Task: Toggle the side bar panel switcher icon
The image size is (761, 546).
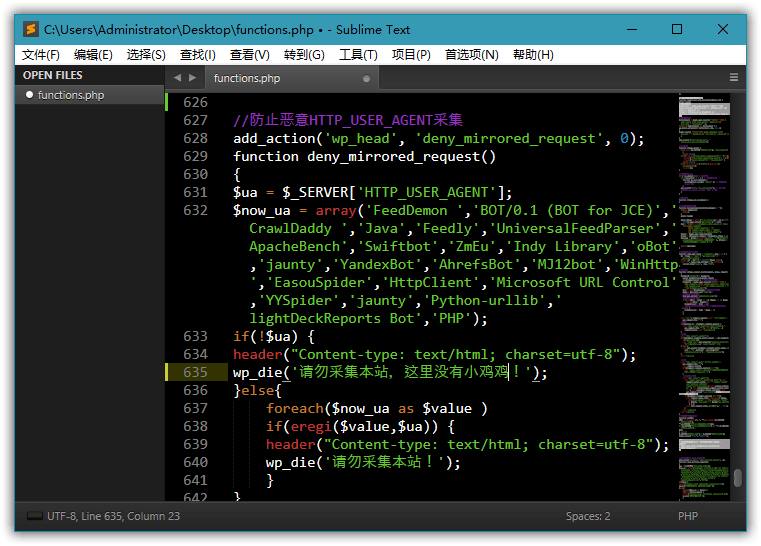Action: (x=34, y=516)
